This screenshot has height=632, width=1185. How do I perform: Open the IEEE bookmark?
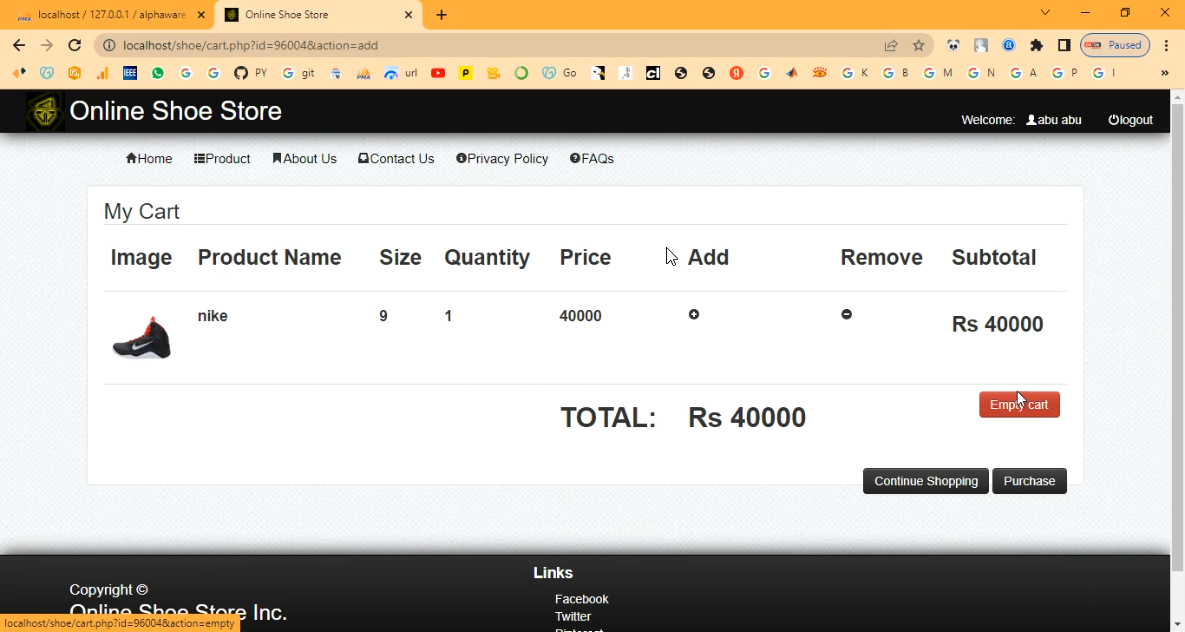pyautogui.click(x=130, y=73)
